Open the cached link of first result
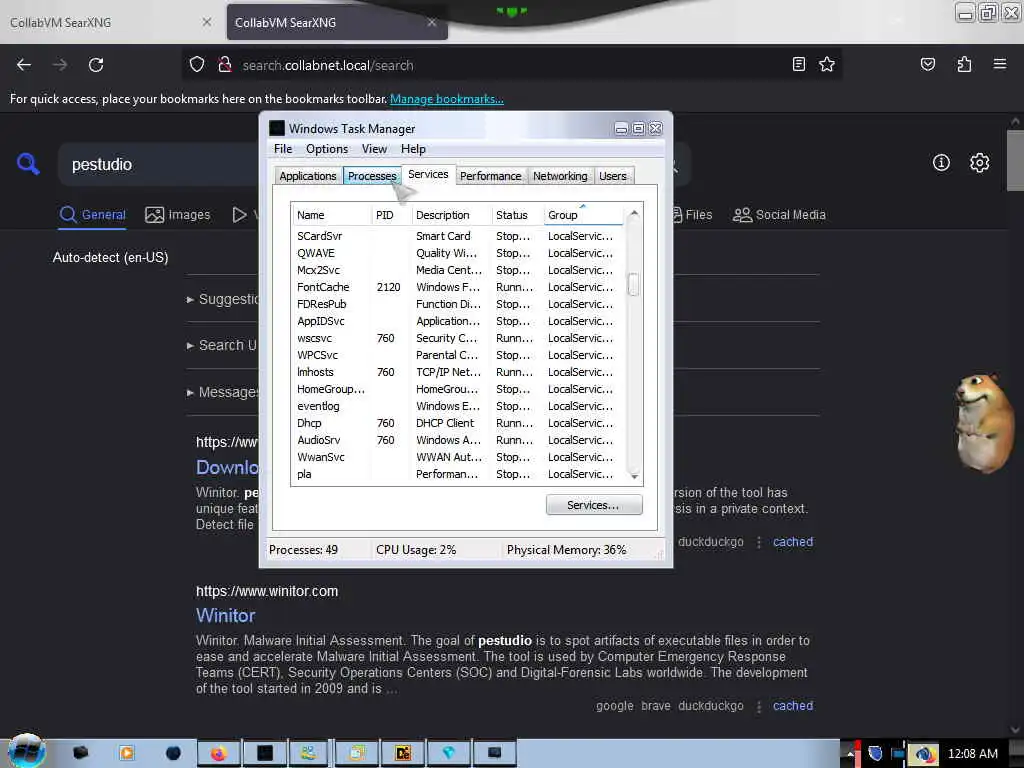Image resolution: width=1024 pixels, height=768 pixels. pyautogui.click(x=793, y=542)
